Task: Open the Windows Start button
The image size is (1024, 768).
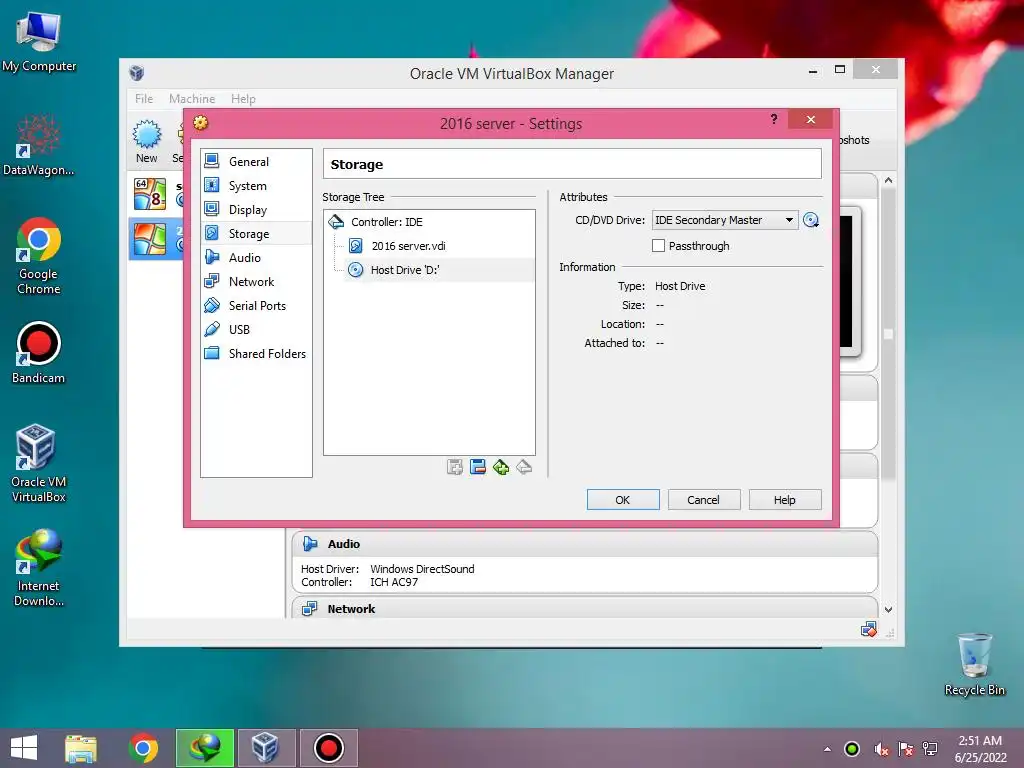Action: [x=24, y=748]
